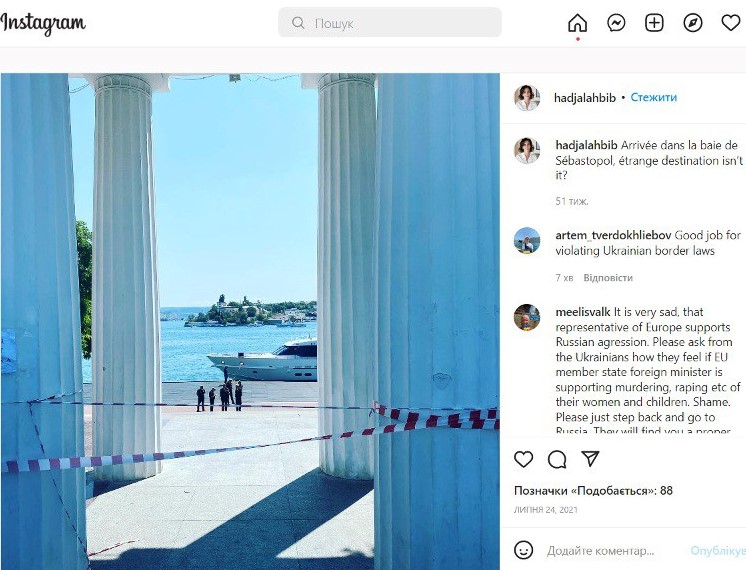The height and width of the screenshot is (570, 746).
Task: Open hadjalahbib profile from post header
Action: click(584, 98)
